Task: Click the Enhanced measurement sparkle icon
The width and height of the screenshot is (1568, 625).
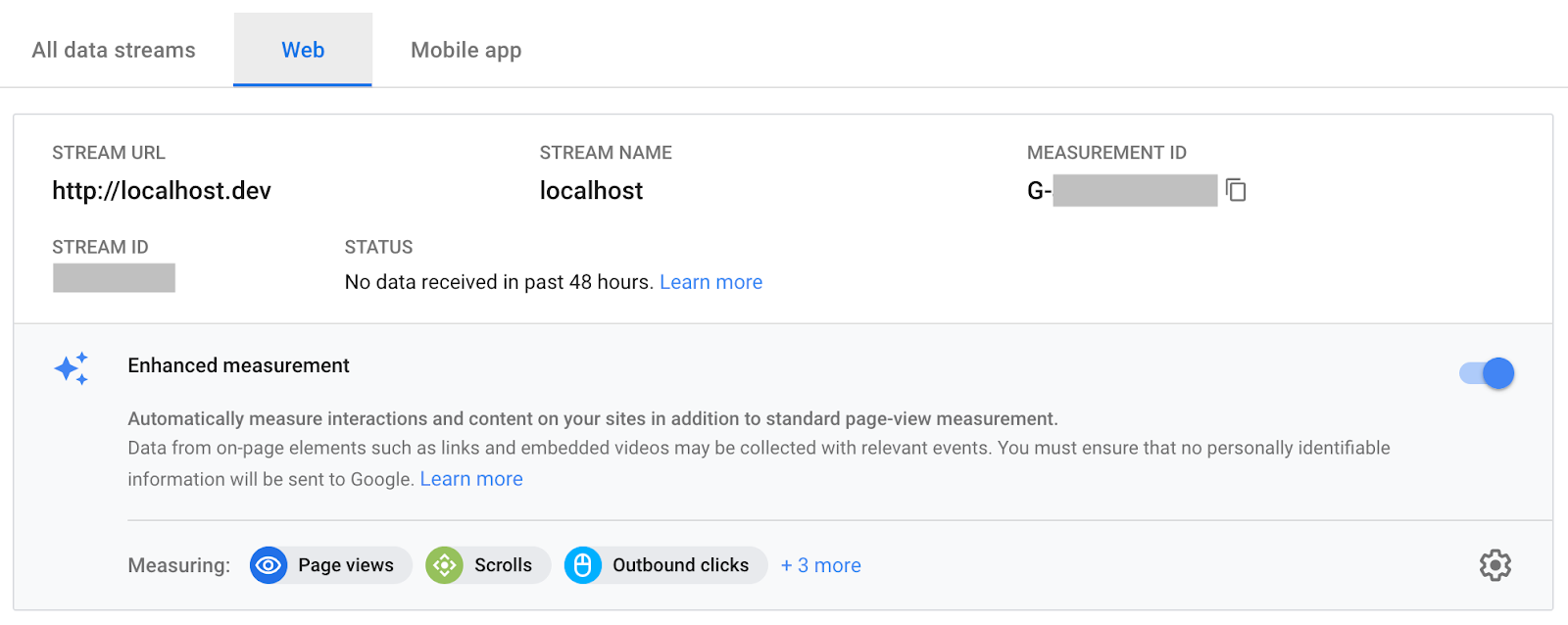Action: 72,368
